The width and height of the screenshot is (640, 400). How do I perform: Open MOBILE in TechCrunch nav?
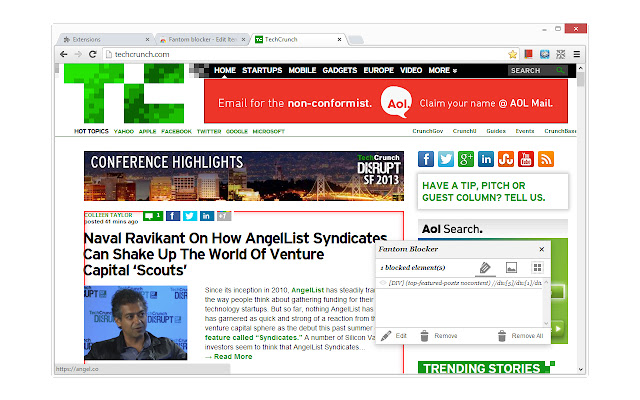[302, 70]
